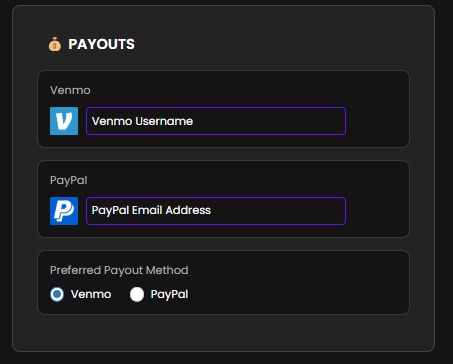Image resolution: width=453 pixels, height=364 pixels.
Task: Focus the PayPal Email Address field
Action: pos(216,211)
